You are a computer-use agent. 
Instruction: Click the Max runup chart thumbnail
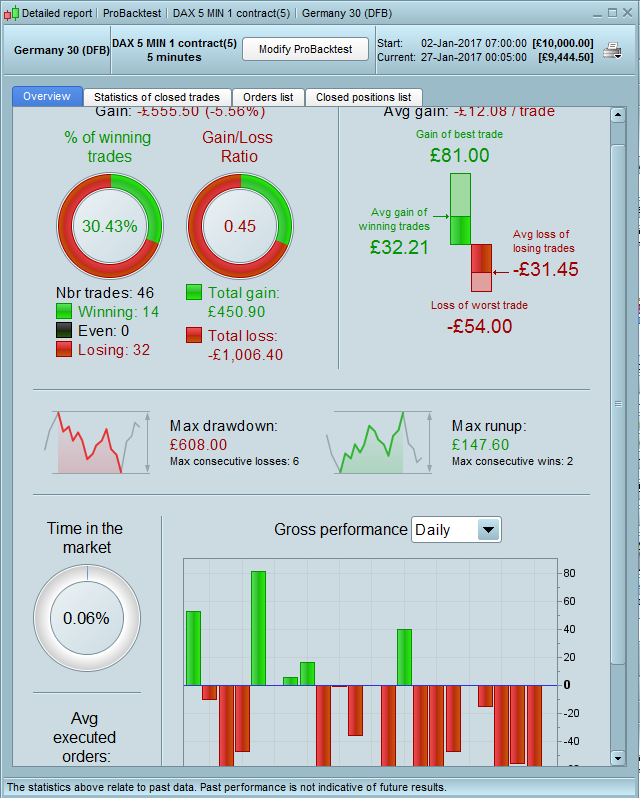[x=380, y=443]
